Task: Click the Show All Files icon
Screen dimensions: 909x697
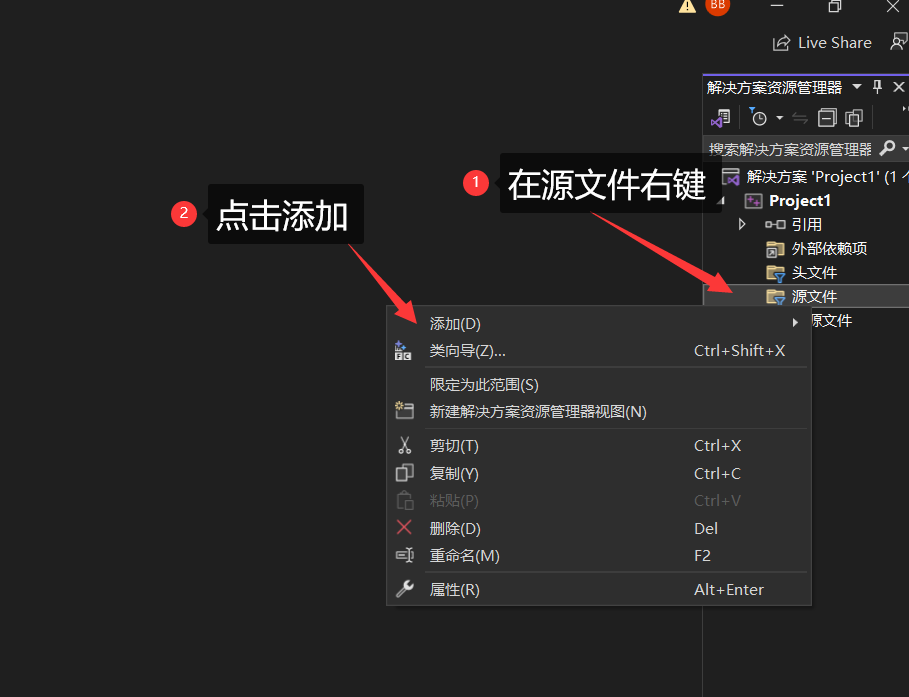Action: [x=854, y=118]
